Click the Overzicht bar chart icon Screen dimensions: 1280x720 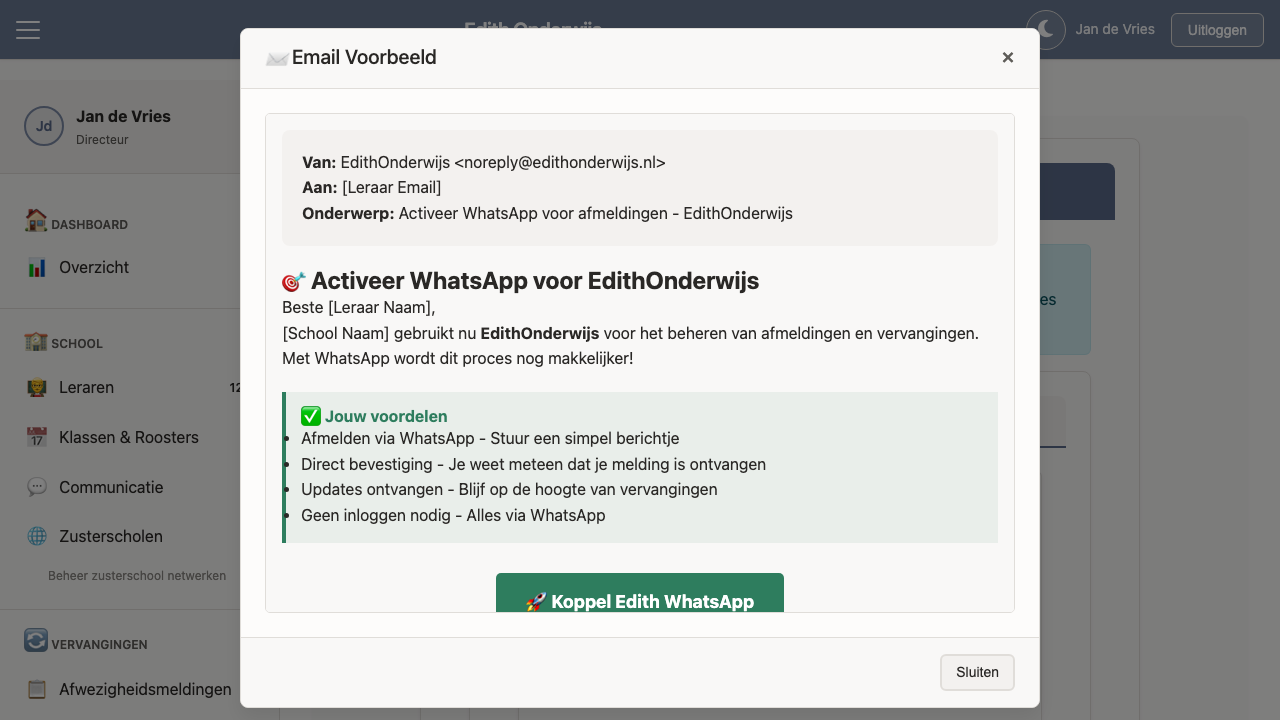tap(37, 268)
